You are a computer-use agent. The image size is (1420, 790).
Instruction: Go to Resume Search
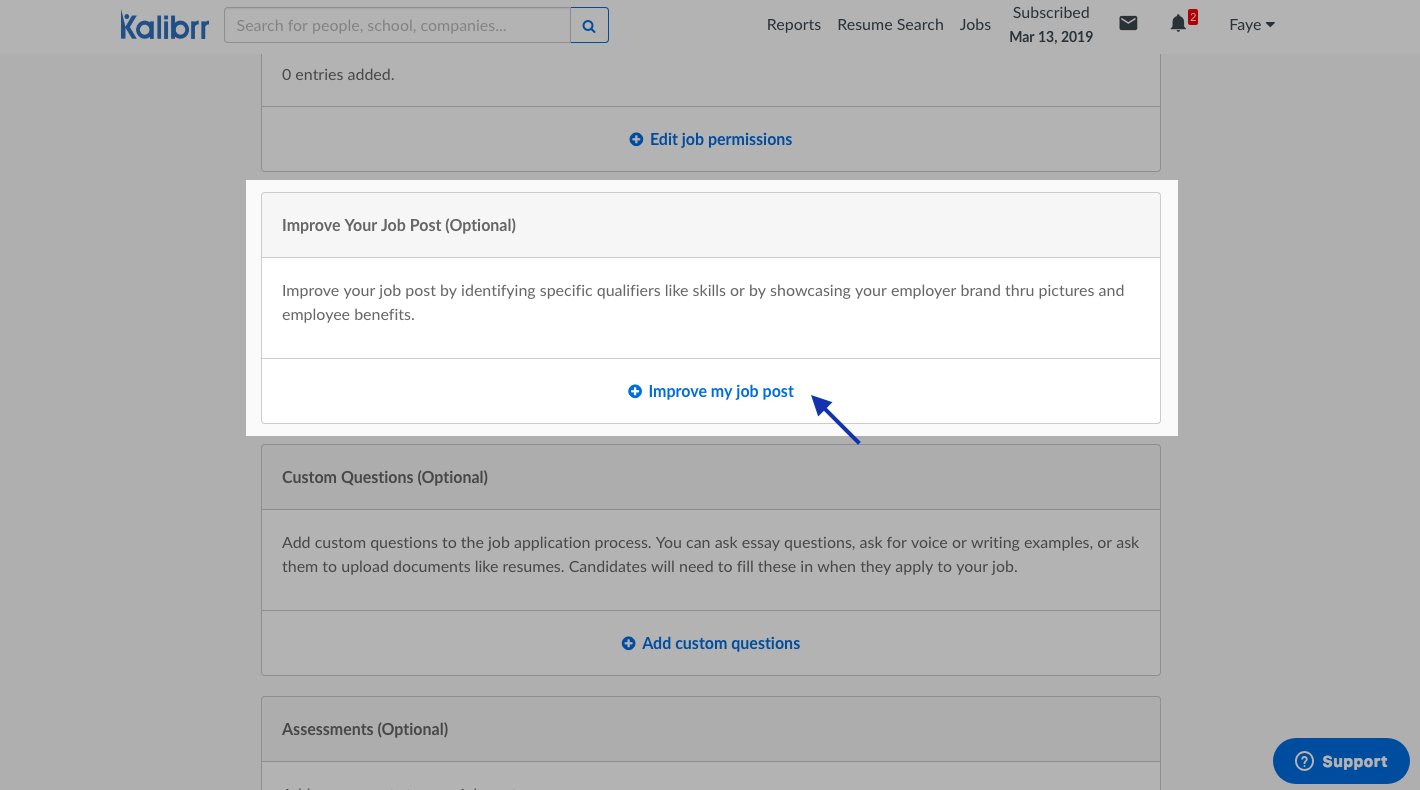(890, 25)
